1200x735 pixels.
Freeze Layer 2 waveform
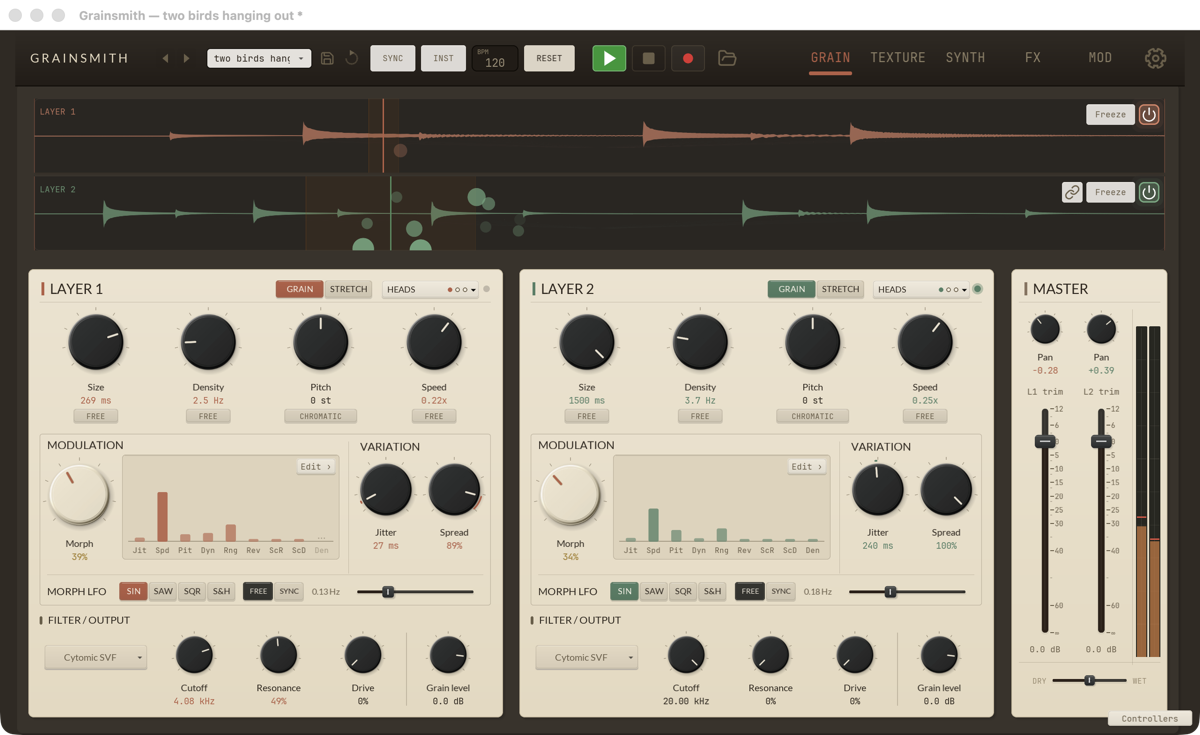click(x=1110, y=192)
